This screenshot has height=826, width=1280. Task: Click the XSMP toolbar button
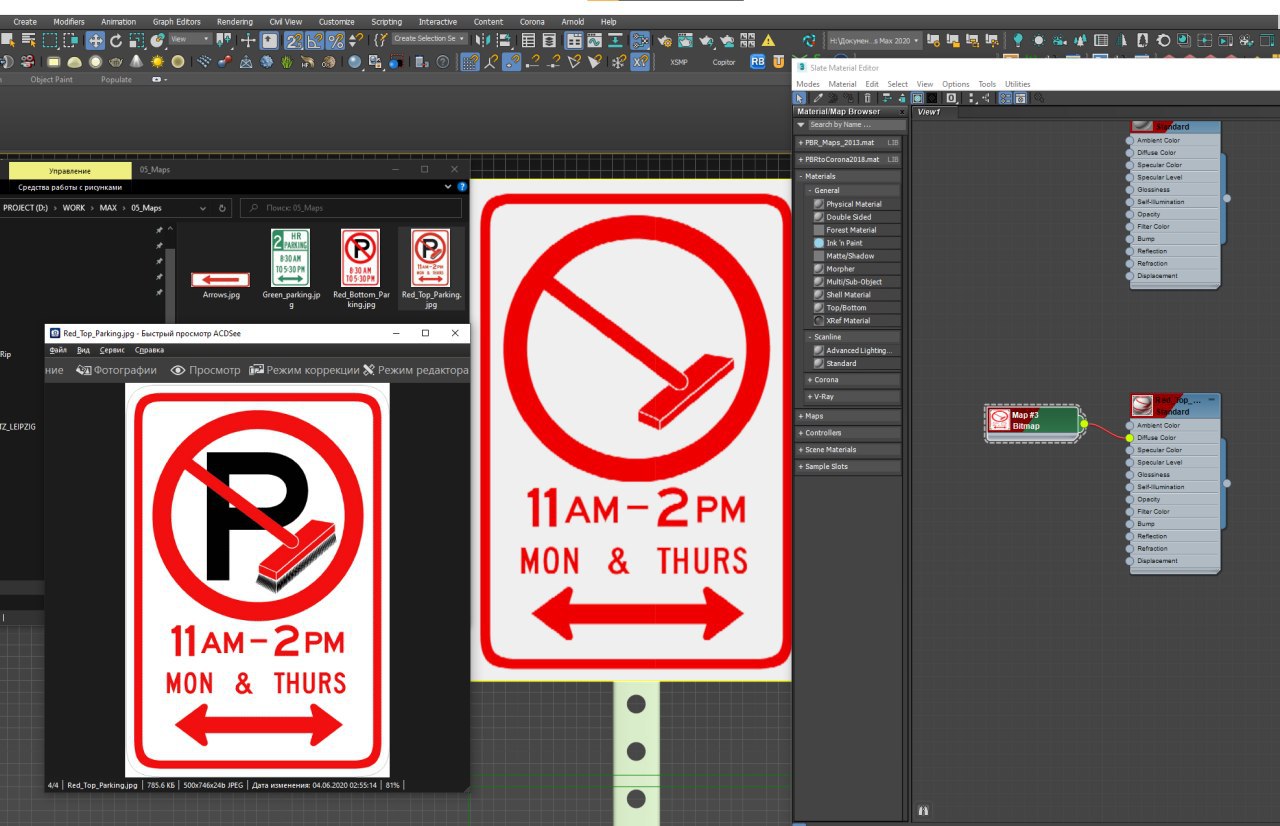(x=679, y=62)
